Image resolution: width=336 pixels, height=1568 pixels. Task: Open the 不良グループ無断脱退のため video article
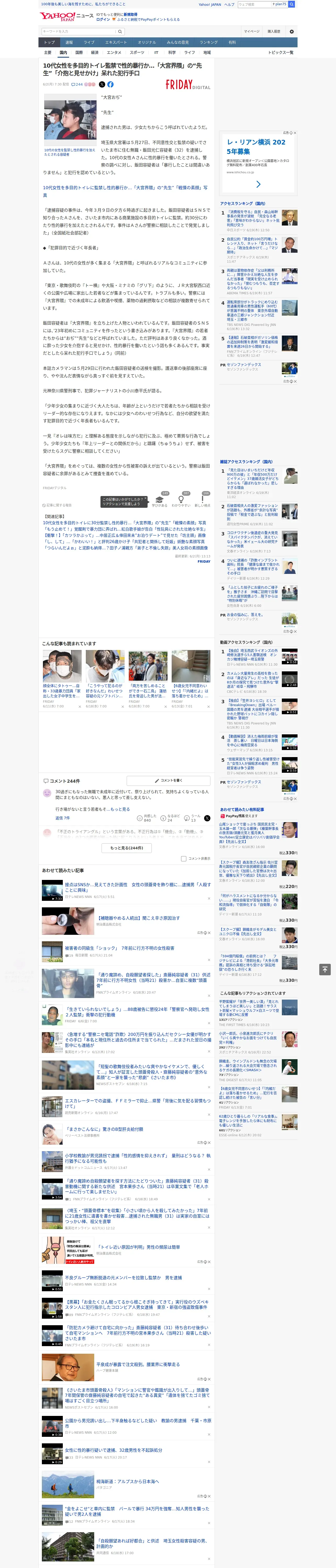click(x=123, y=1278)
